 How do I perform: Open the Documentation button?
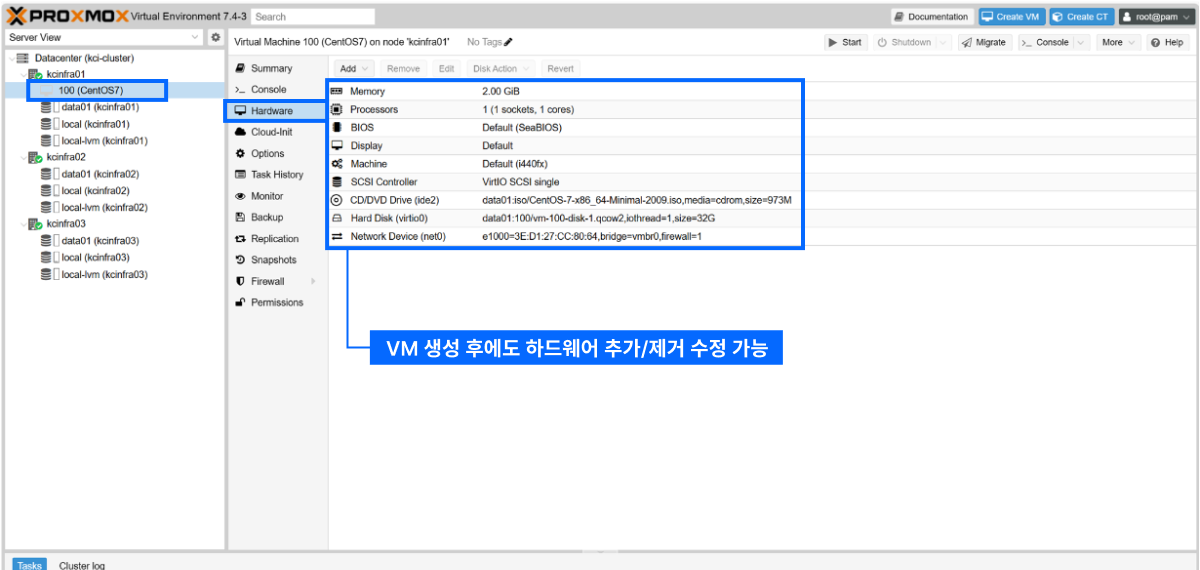coord(931,16)
